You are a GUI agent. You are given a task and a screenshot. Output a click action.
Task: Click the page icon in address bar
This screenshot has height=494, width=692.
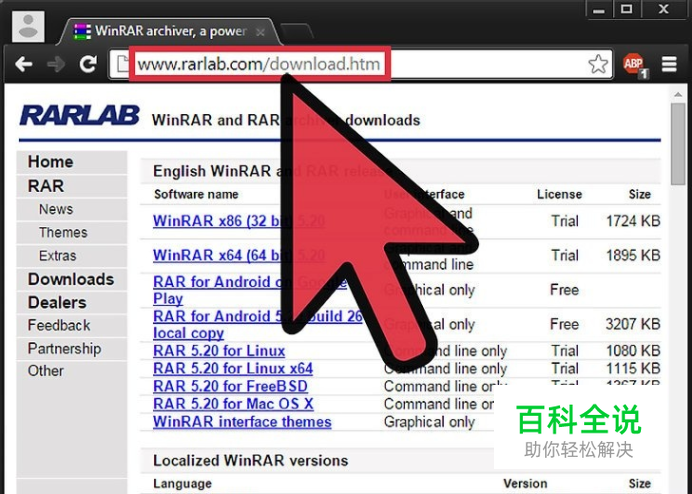pyautogui.click(x=122, y=64)
